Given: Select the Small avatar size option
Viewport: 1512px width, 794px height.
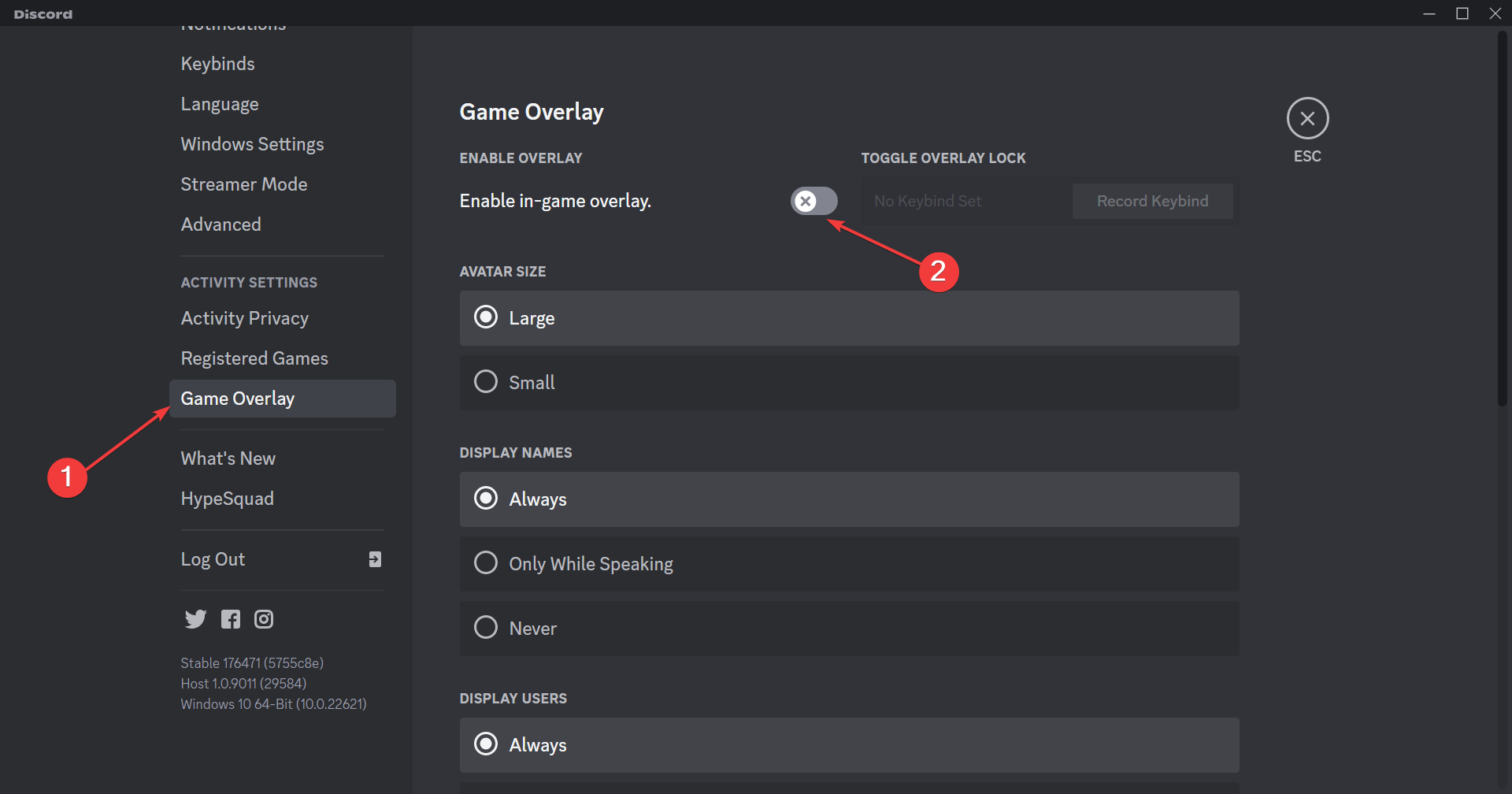Looking at the screenshot, I should coord(849,383).
